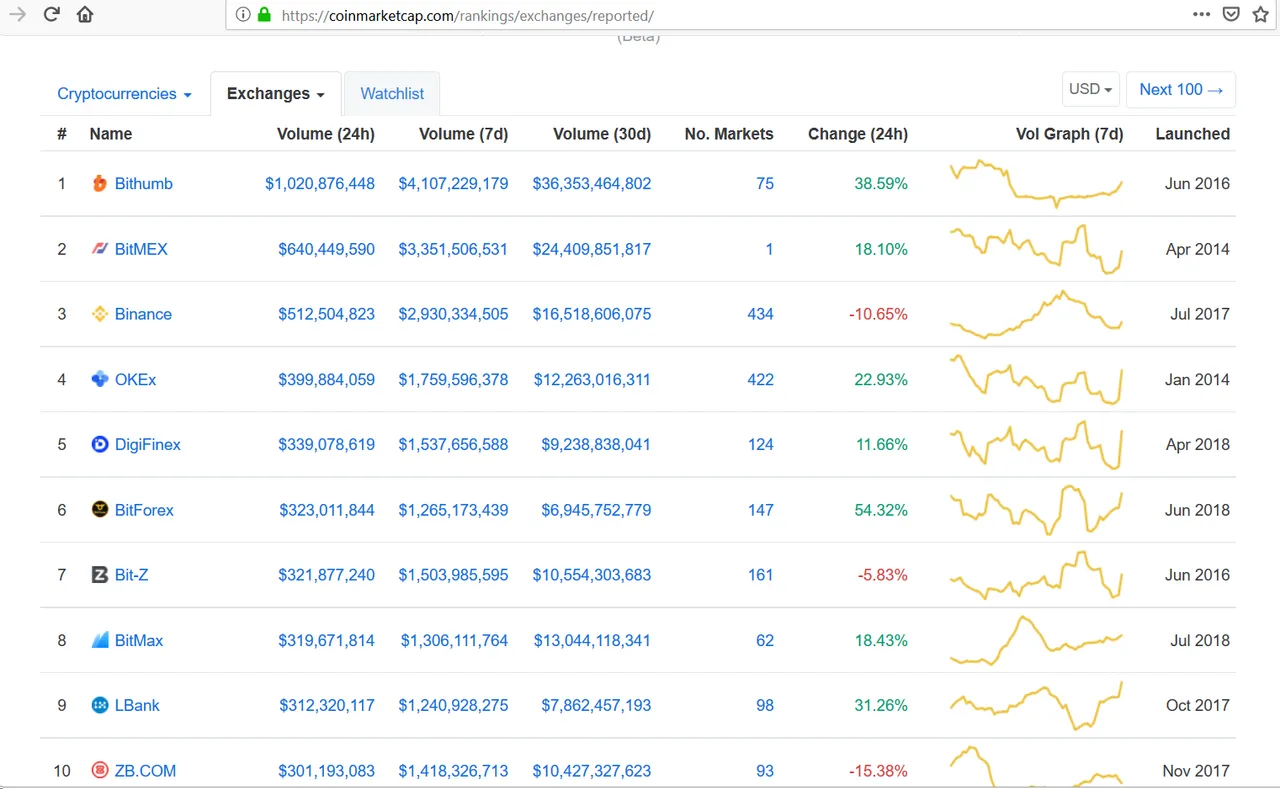Click the LBank 7d volume graph
Screen dimensions: 1280x789
pos(1036,705)
